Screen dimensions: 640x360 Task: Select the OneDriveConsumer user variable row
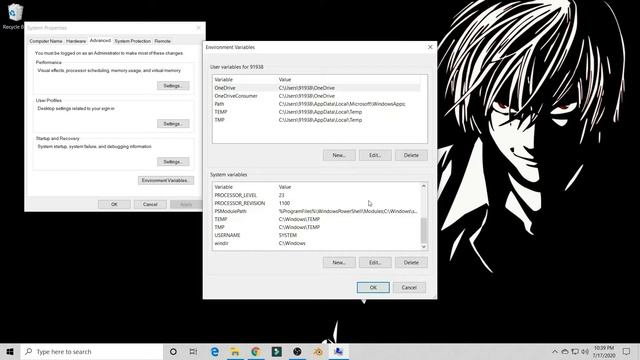point(316,96)
